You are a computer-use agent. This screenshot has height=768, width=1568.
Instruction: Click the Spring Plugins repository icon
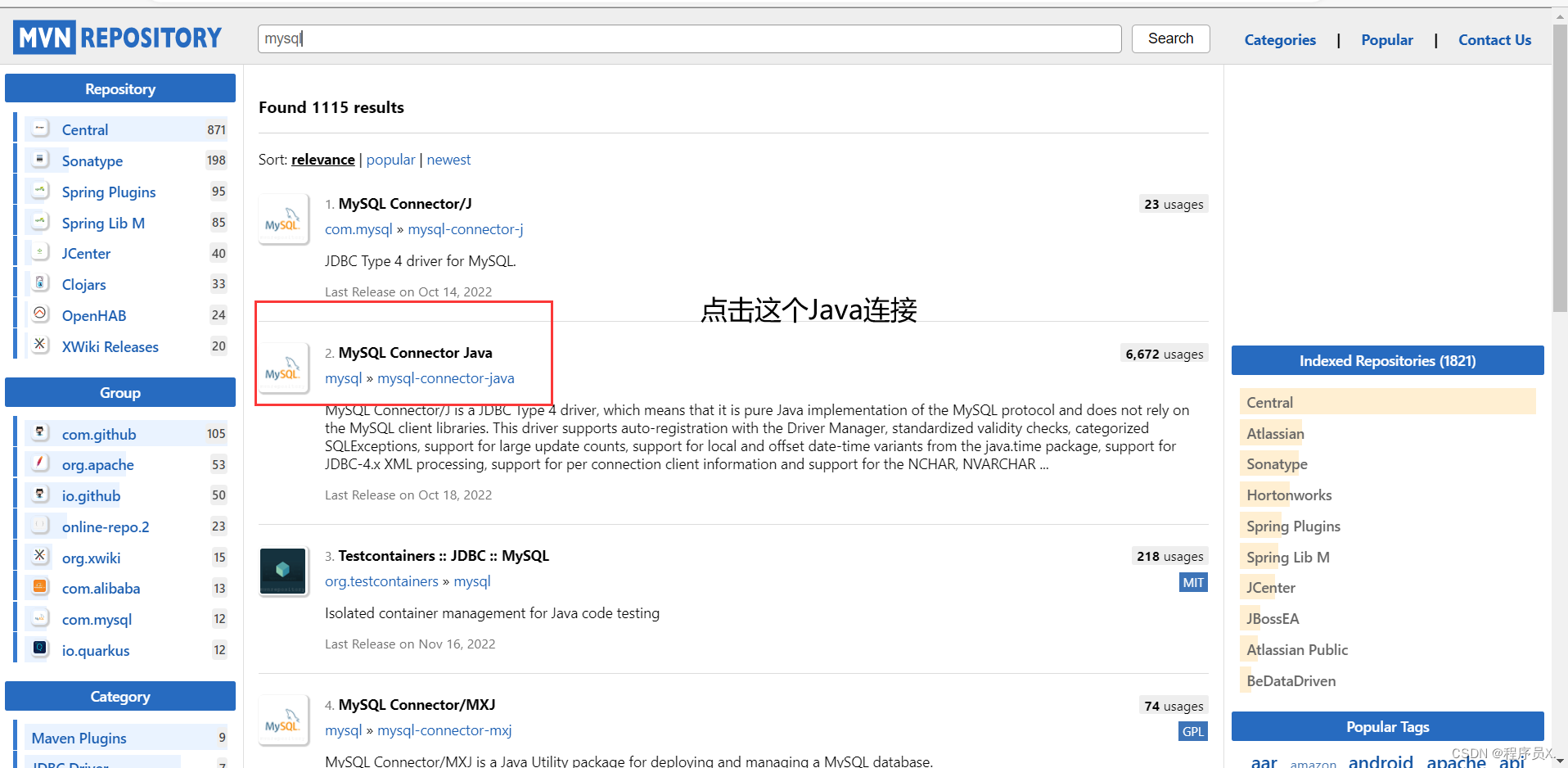point(40,191)
